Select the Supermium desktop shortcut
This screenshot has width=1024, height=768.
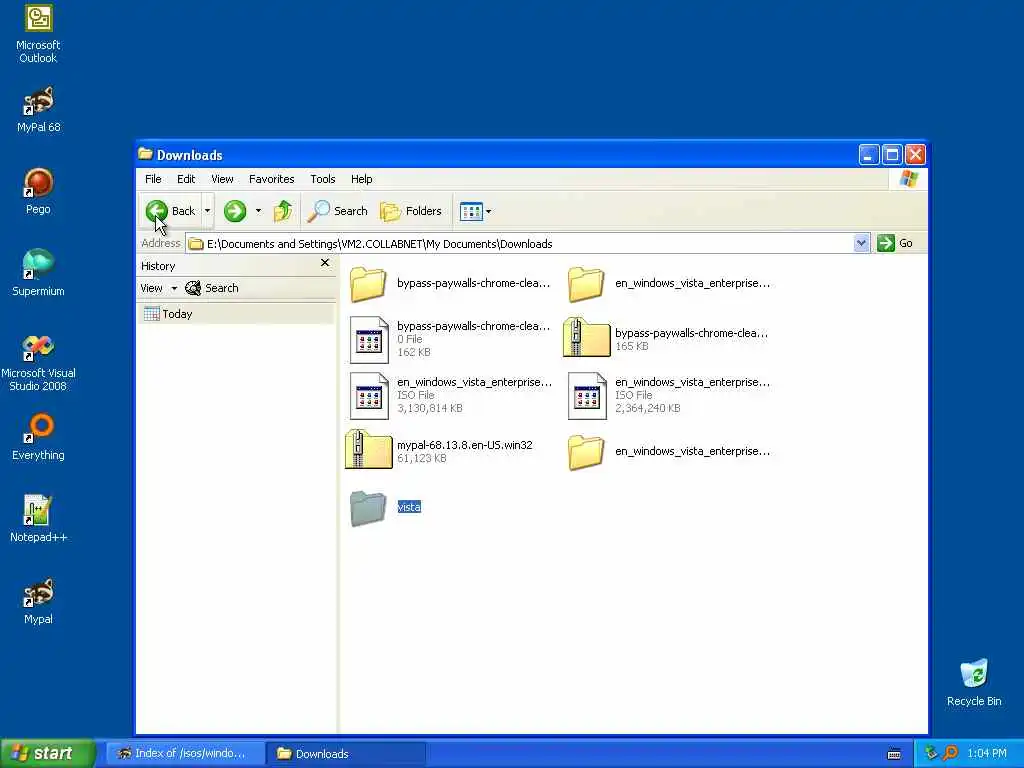tap(38, 273)
